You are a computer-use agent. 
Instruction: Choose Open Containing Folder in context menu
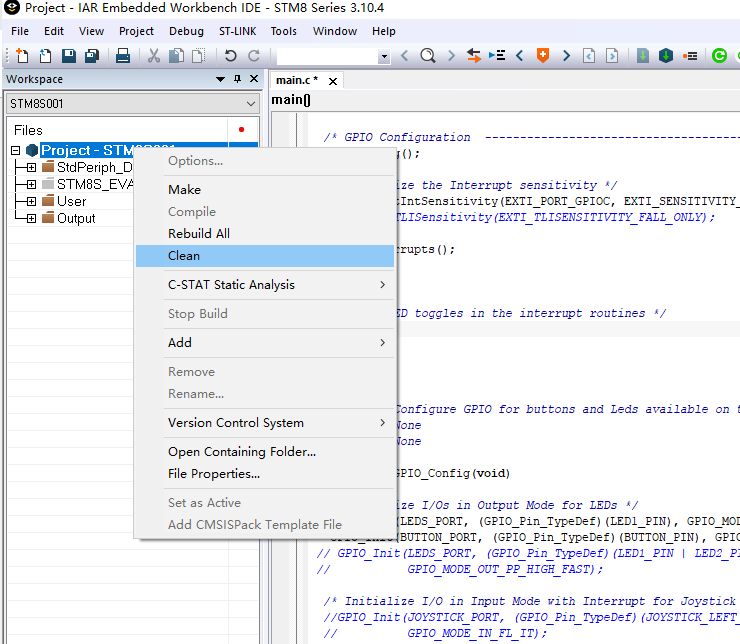tap(265, 452)
